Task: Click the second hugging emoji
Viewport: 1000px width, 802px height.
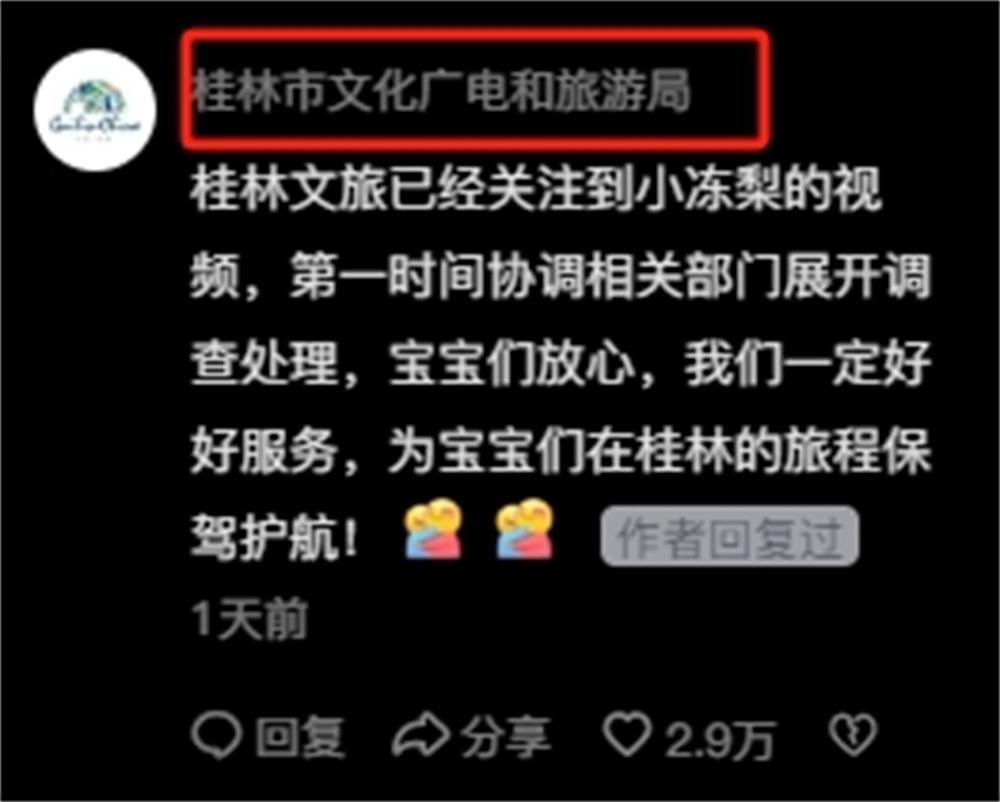Action: pos(525,530)
